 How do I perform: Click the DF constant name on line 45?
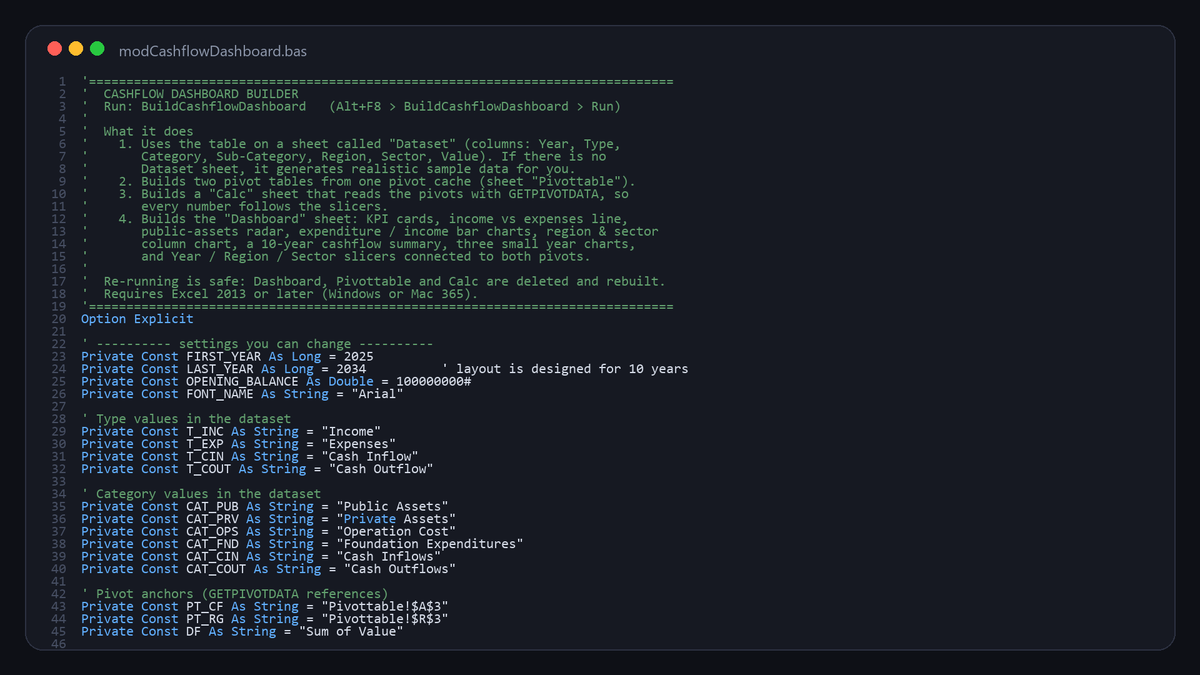(194, 631)
